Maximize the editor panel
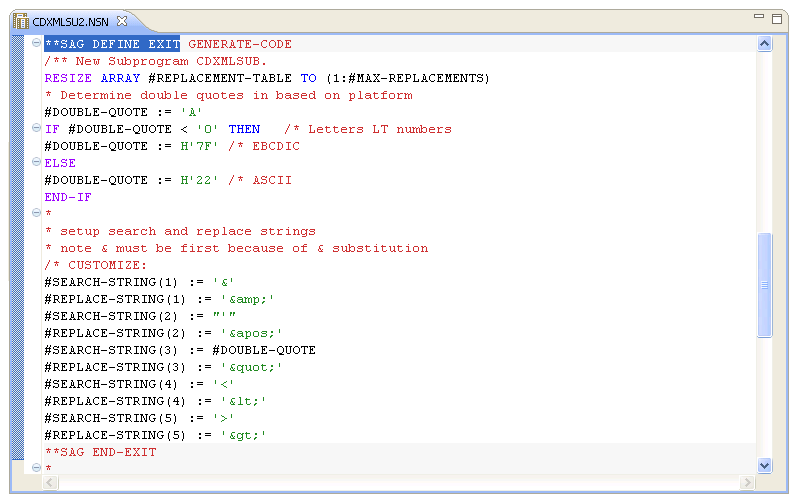Viewport: 799px width, 503px height. coord(778,19)
